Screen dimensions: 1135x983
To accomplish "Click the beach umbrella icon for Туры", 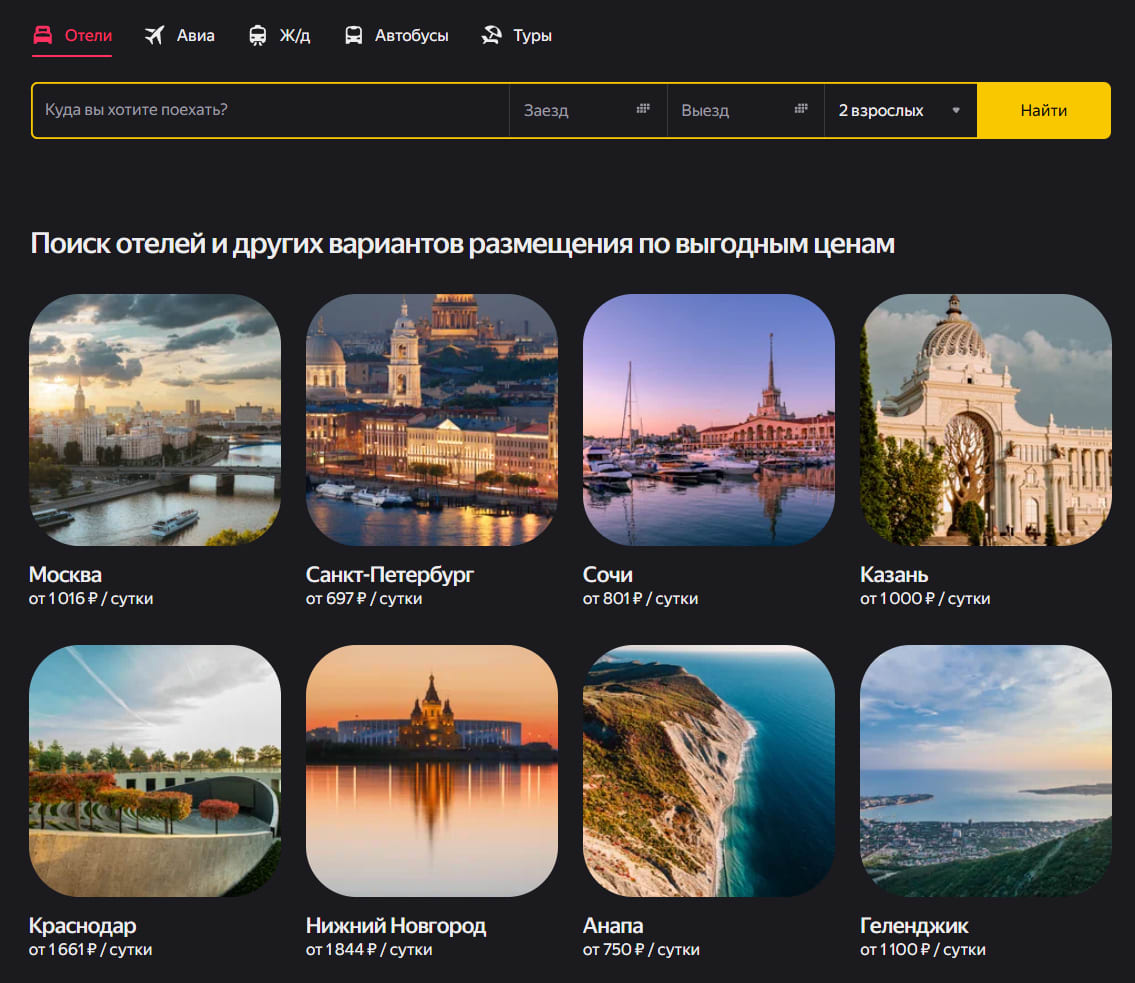I will coord(491,35).
